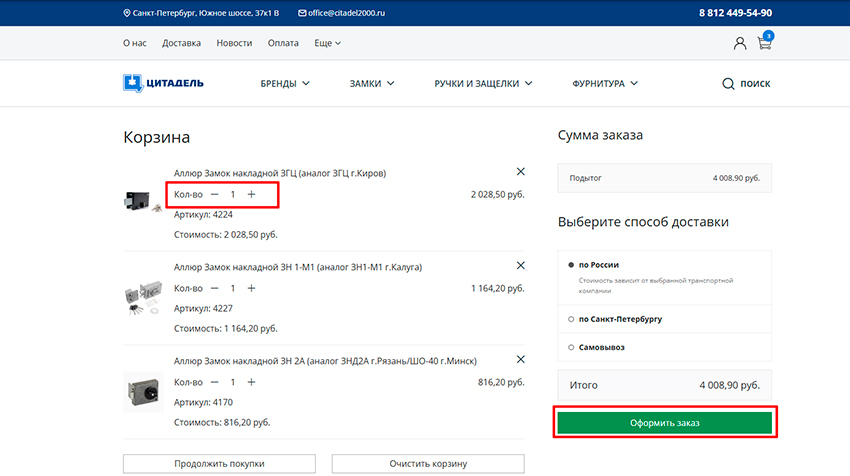The image size is (850, 476).
Task: Click the location pin address in header
Action: coord(201,13)
